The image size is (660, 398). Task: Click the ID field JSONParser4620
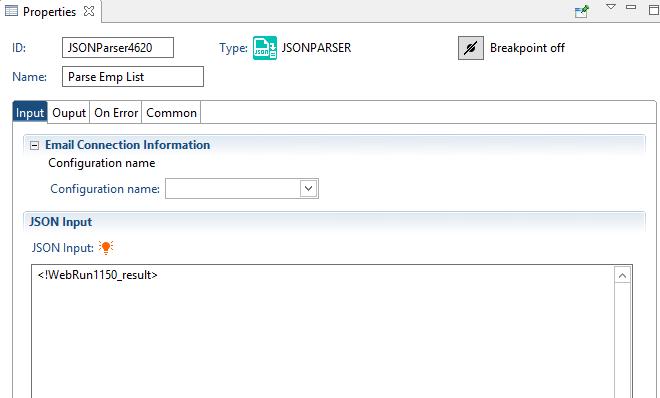click(118, 48)
